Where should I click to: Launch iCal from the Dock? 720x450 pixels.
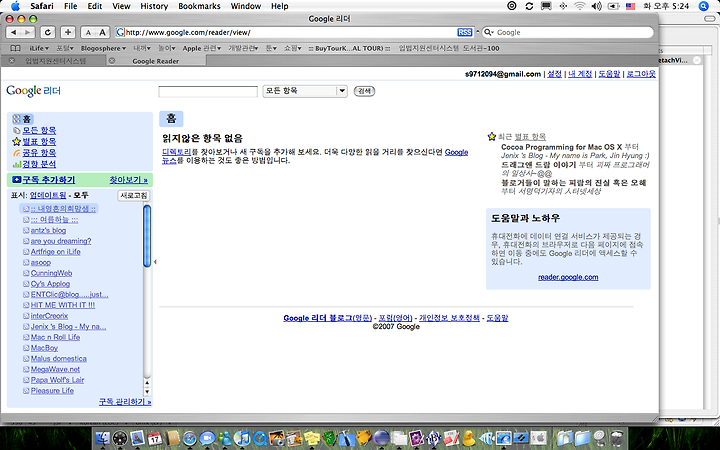coord(155,439)
